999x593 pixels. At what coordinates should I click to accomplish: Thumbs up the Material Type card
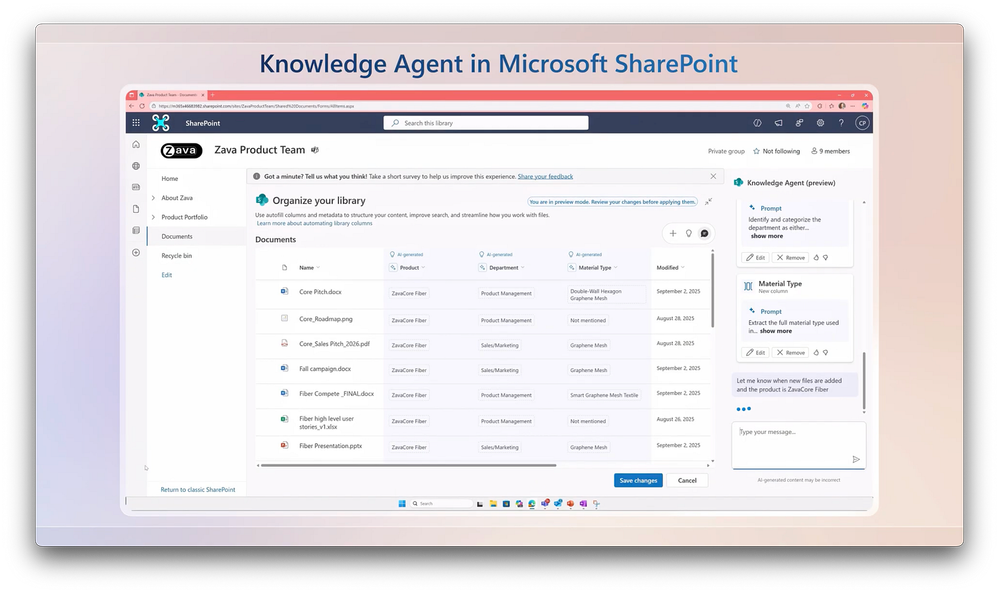click(816, 352)
